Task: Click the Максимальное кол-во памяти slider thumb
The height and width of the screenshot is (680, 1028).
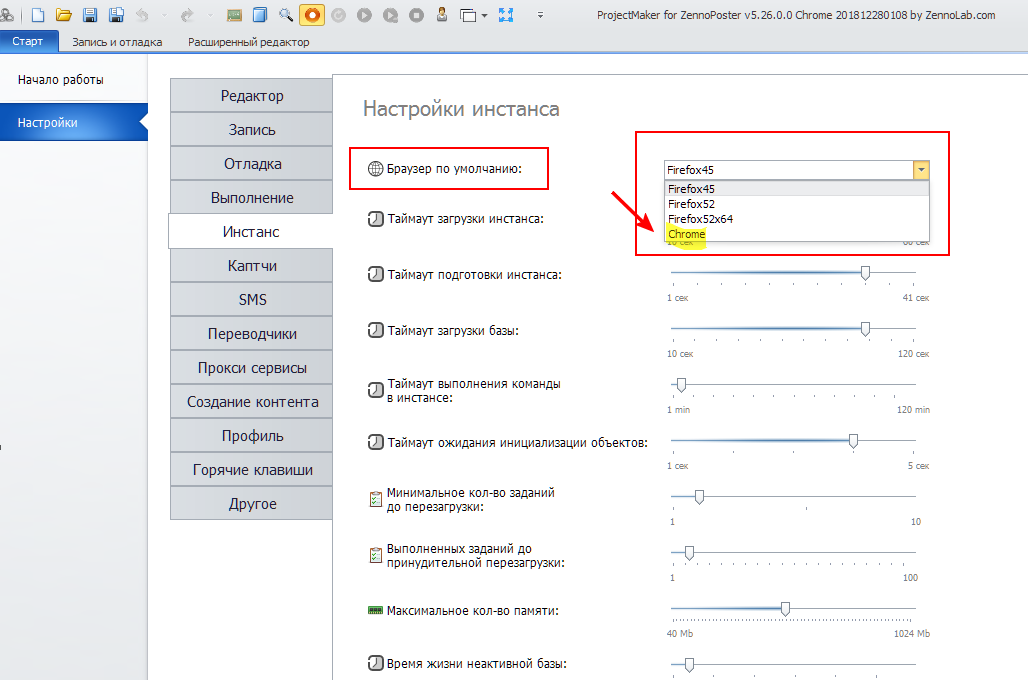Action: 785,609
